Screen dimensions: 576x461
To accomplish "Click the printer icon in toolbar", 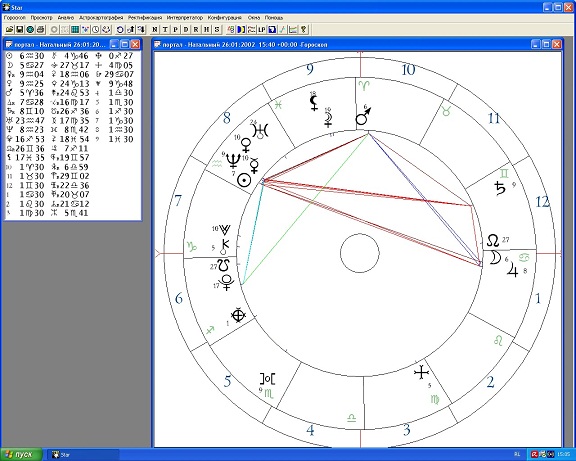I will click(x=40, y=29).
